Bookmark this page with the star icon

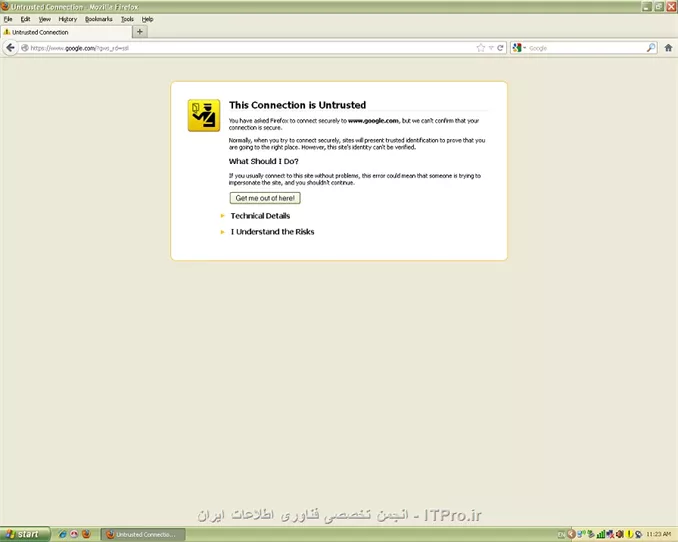[x=480, y=48]
